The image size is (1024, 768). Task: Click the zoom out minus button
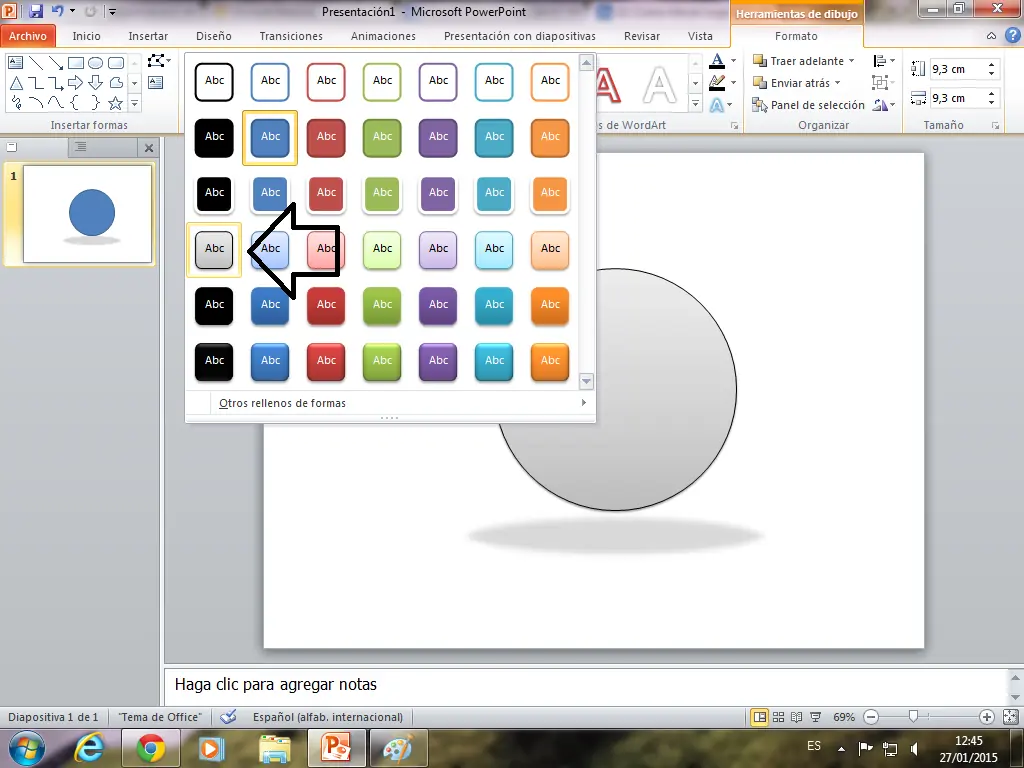(x=871, y=717)
